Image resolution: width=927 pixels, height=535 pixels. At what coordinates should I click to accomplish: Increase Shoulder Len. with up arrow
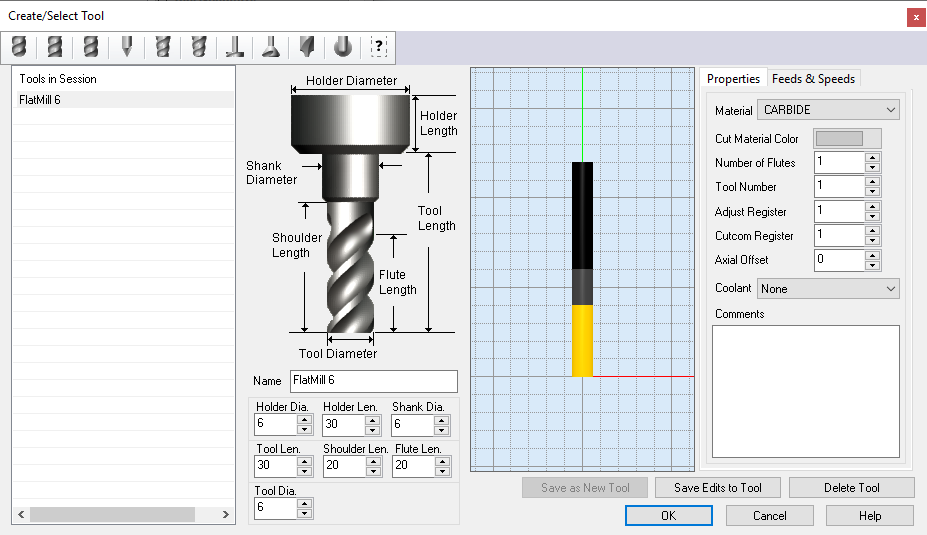[x=373, y=461]
